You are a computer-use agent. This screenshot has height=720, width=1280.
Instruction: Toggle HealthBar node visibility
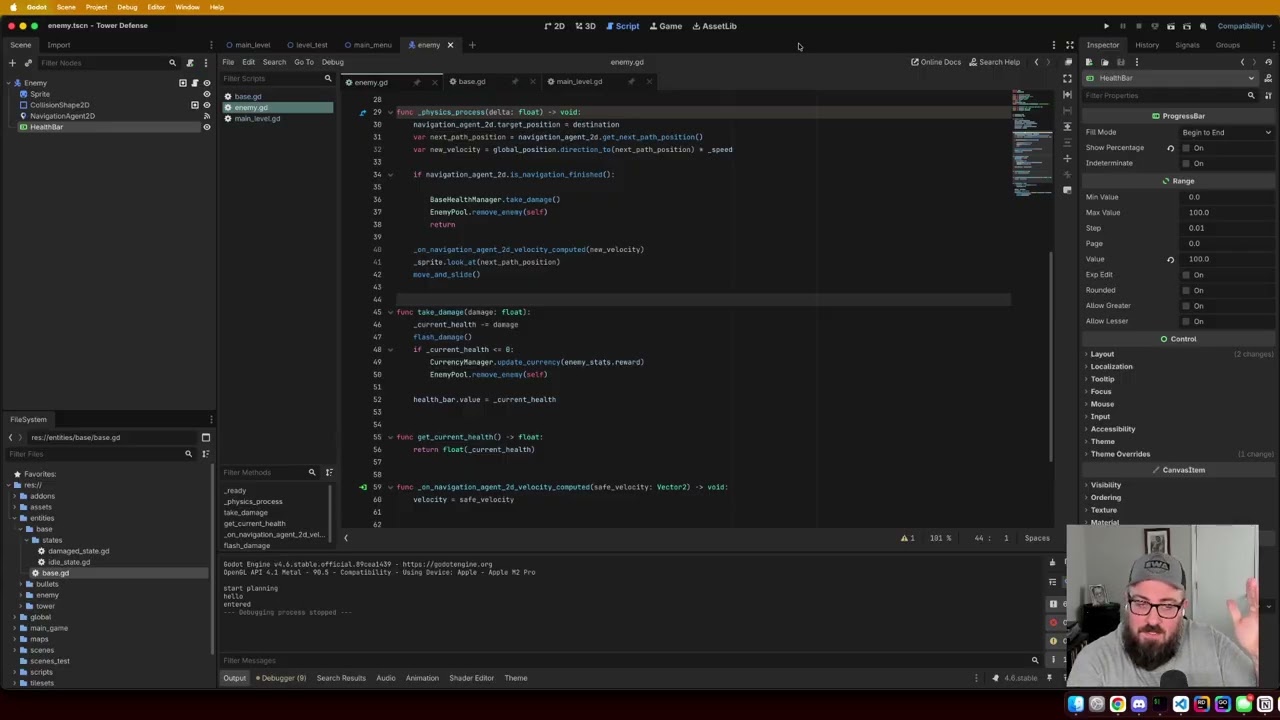pos(207,127)
